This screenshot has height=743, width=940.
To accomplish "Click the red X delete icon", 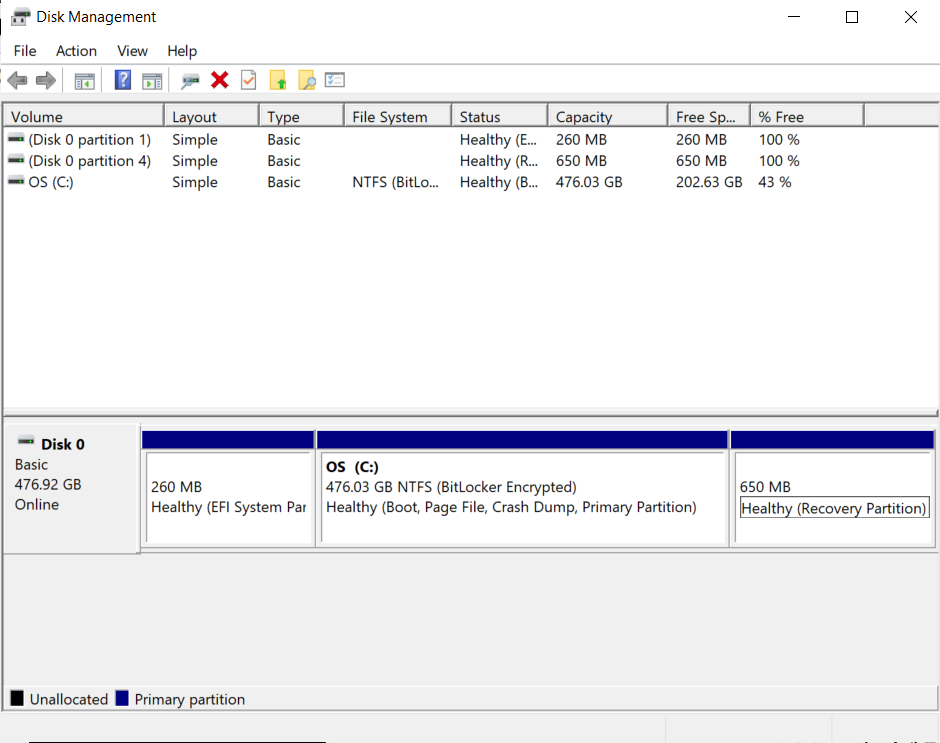I will [x=220, y=81].
